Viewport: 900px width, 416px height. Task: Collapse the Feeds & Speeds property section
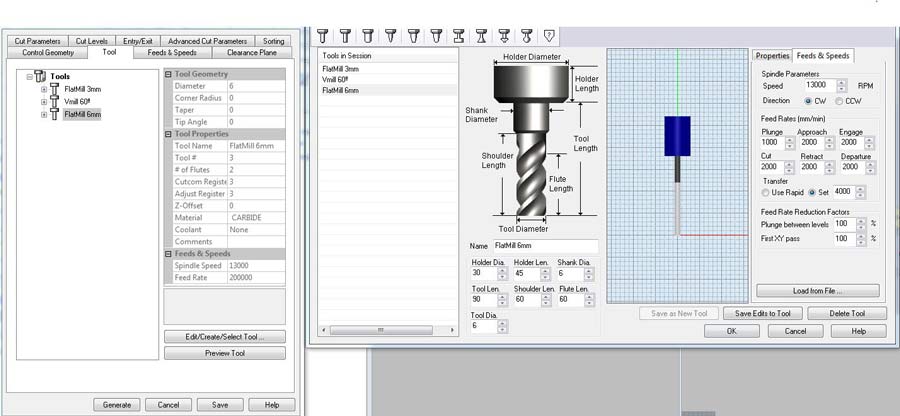[x=168, y=254]
